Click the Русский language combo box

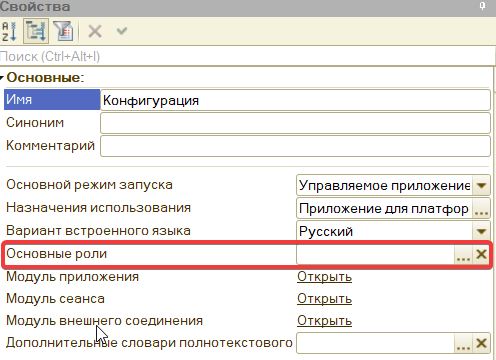click(x=384, y=231)
